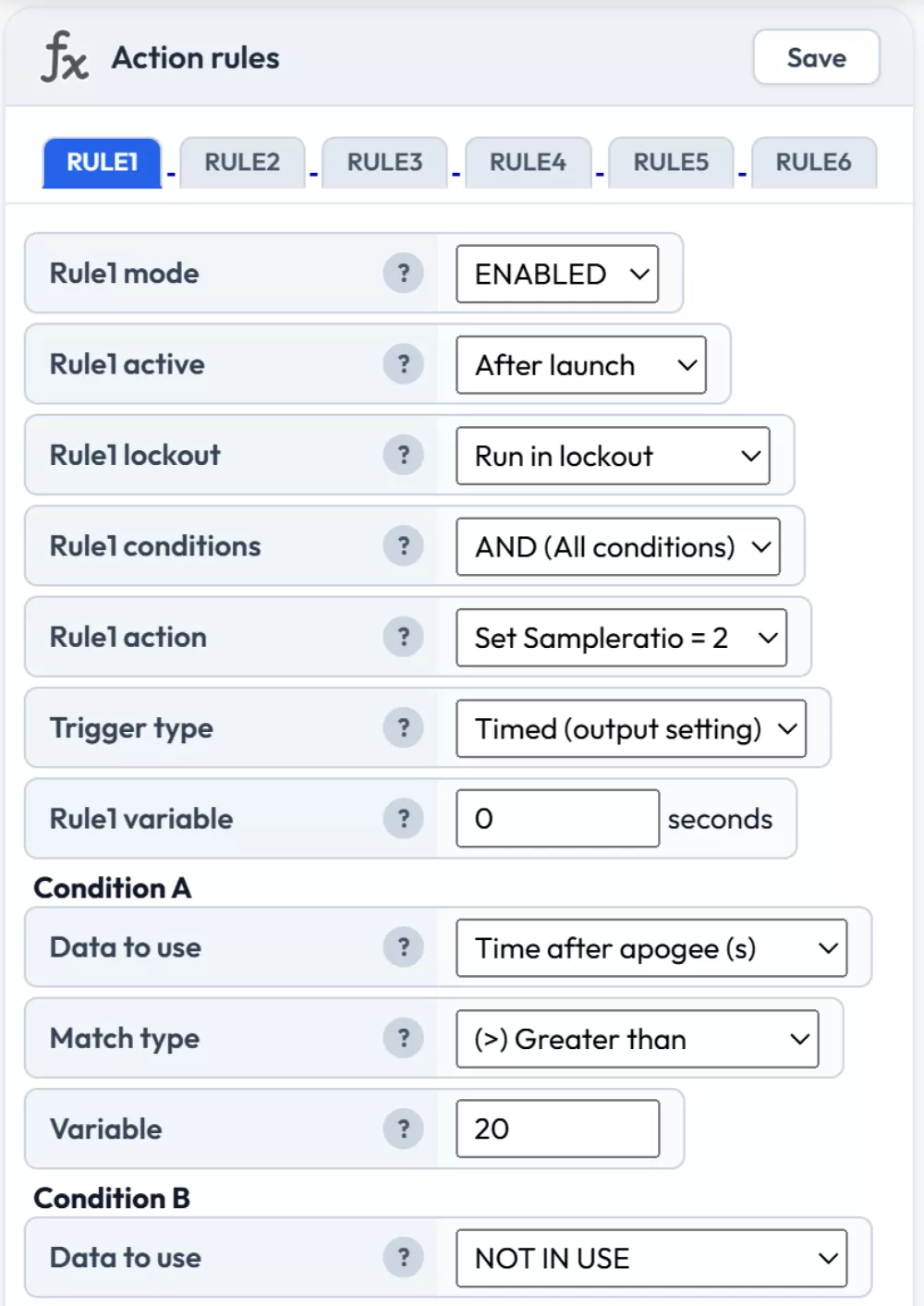Open Trigger type help icon
This screenshot has height=1306, width=924.
403,728
